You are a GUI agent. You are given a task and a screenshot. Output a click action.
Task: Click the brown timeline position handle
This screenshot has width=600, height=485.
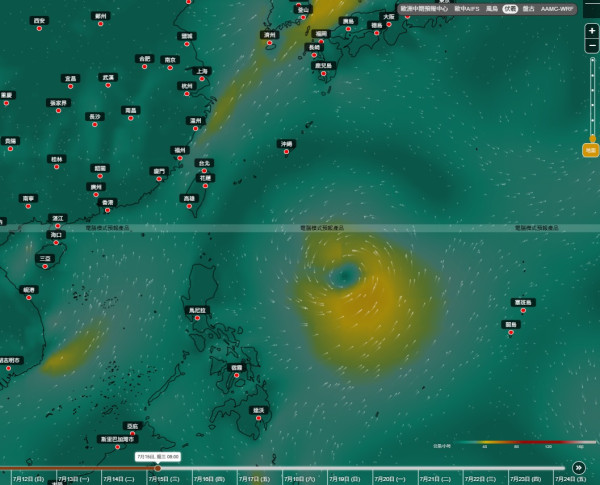click(x=158, y=468)
